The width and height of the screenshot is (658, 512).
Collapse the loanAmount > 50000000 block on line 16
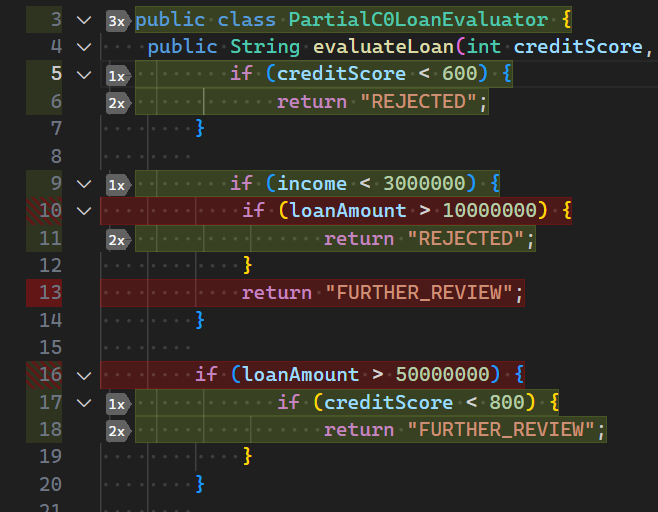click(x=84, y=375)
